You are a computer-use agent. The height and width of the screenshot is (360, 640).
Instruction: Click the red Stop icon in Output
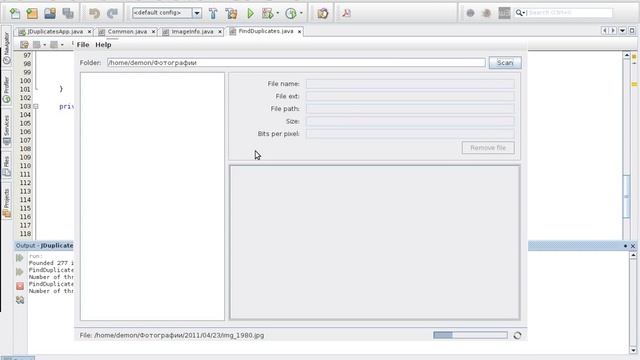click(20, 286)
